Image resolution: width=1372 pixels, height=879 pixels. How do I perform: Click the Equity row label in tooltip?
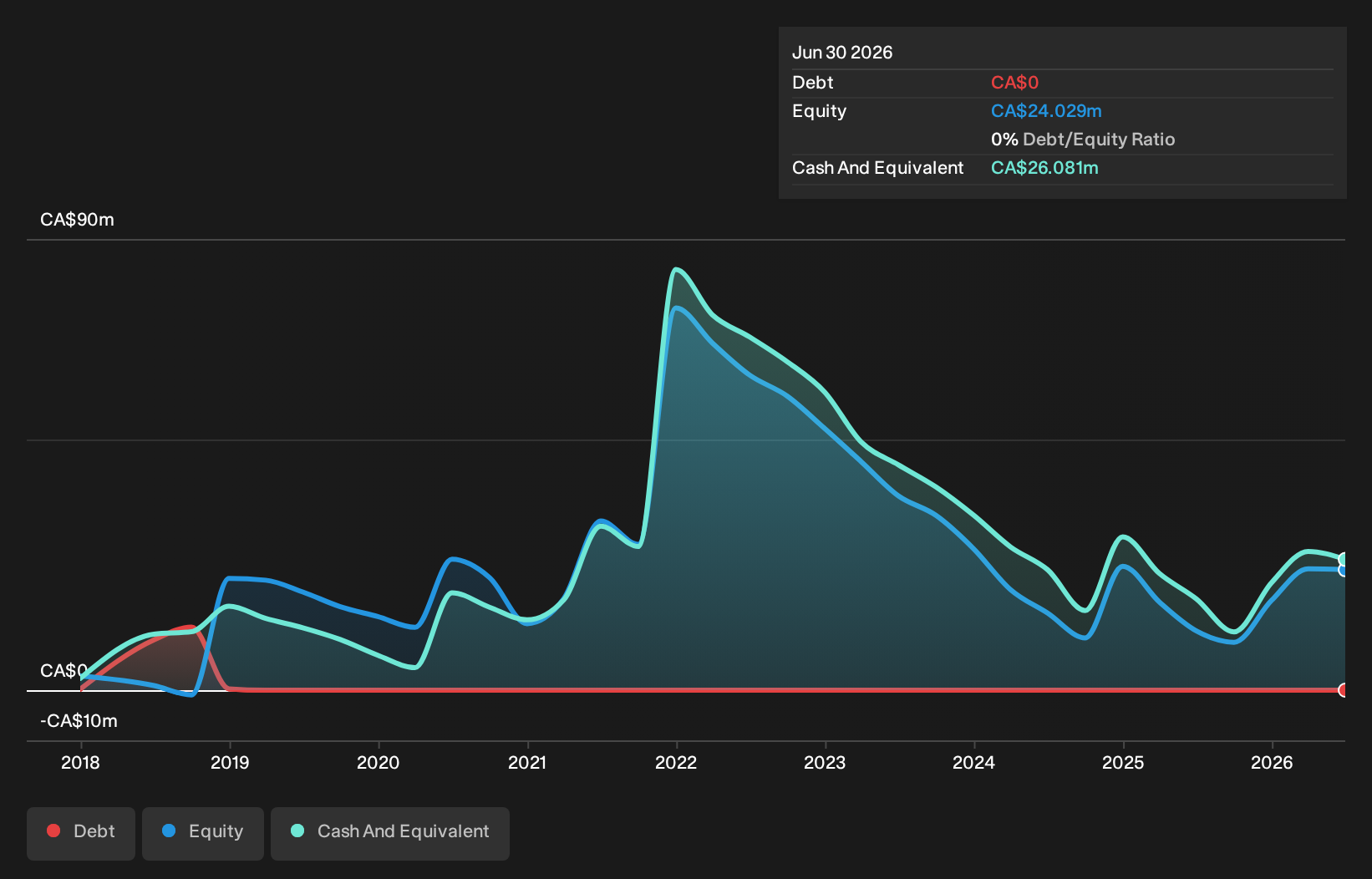(x=819, y=111)
